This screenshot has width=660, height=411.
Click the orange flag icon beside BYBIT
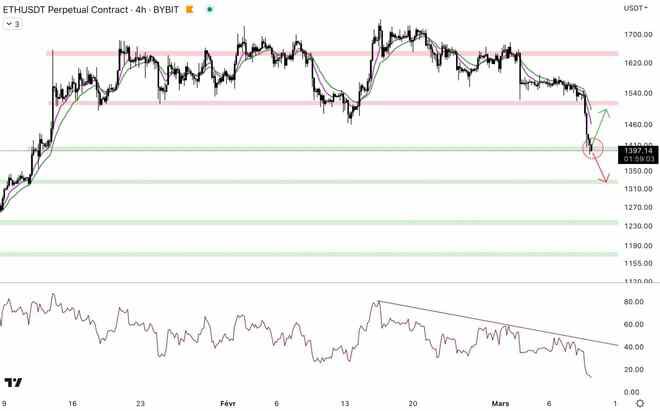190,9
